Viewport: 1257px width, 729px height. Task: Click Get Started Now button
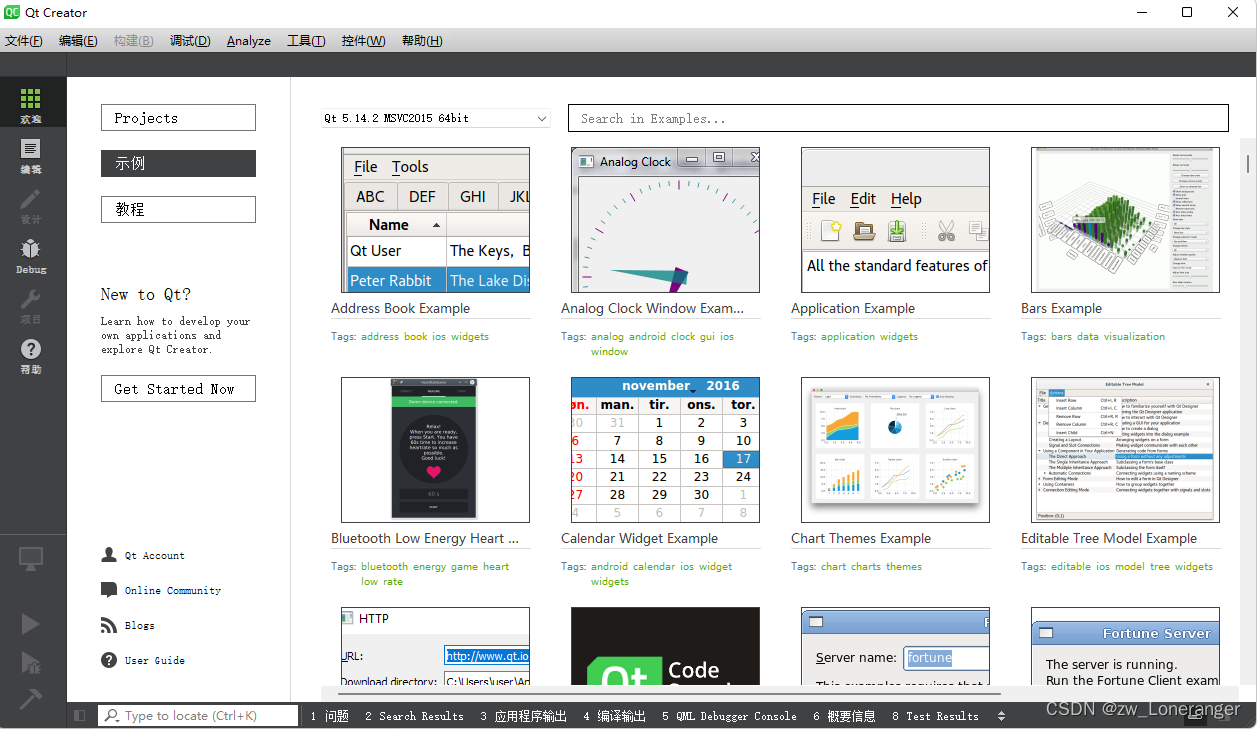[x=178, y=389]
